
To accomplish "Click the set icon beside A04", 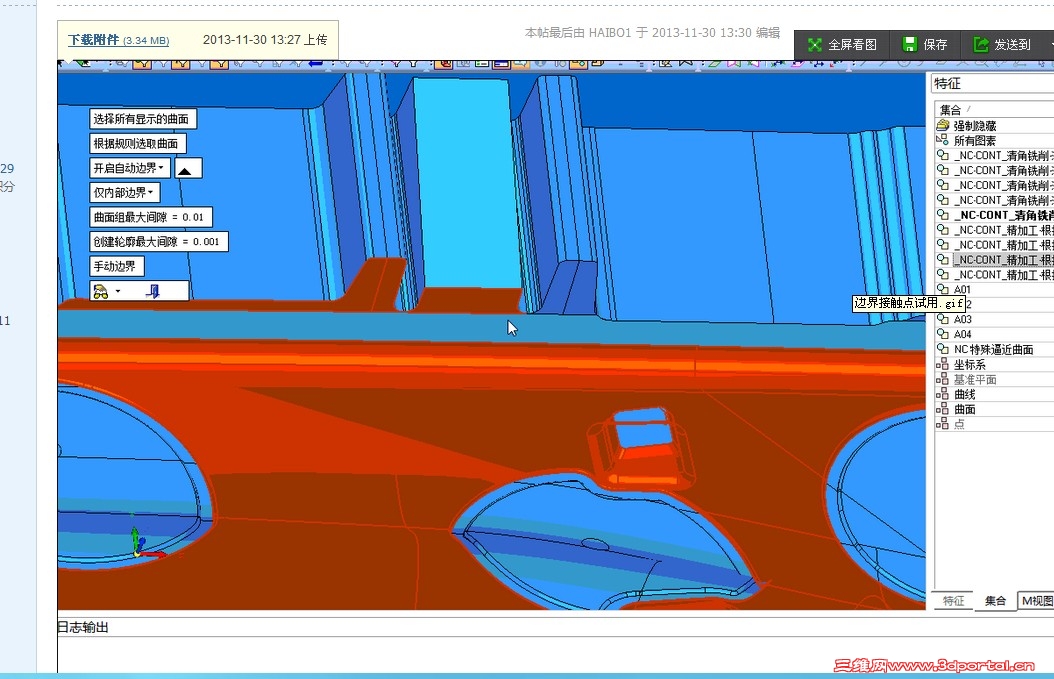I will tap(942, 334).
